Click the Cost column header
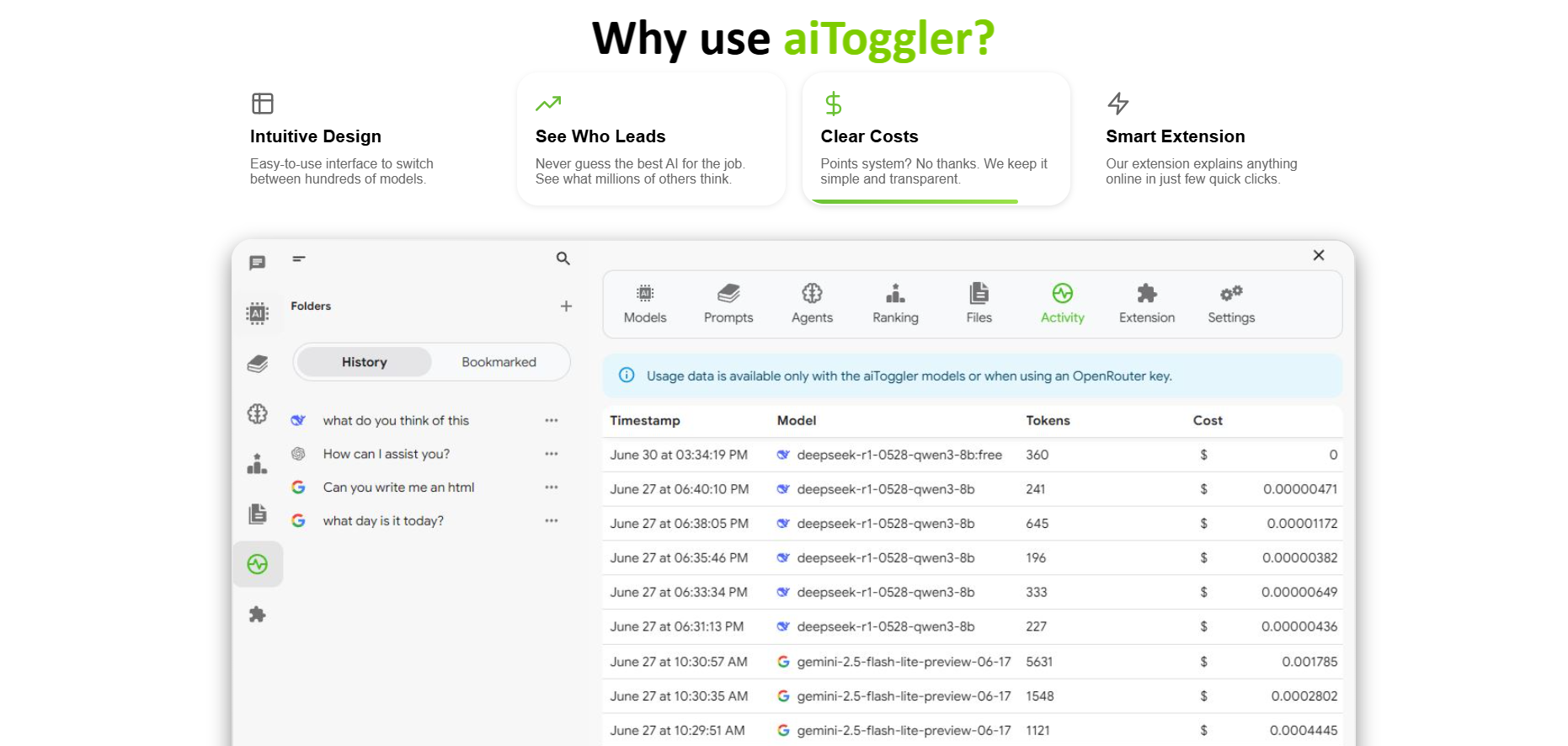 [1208, 420]
